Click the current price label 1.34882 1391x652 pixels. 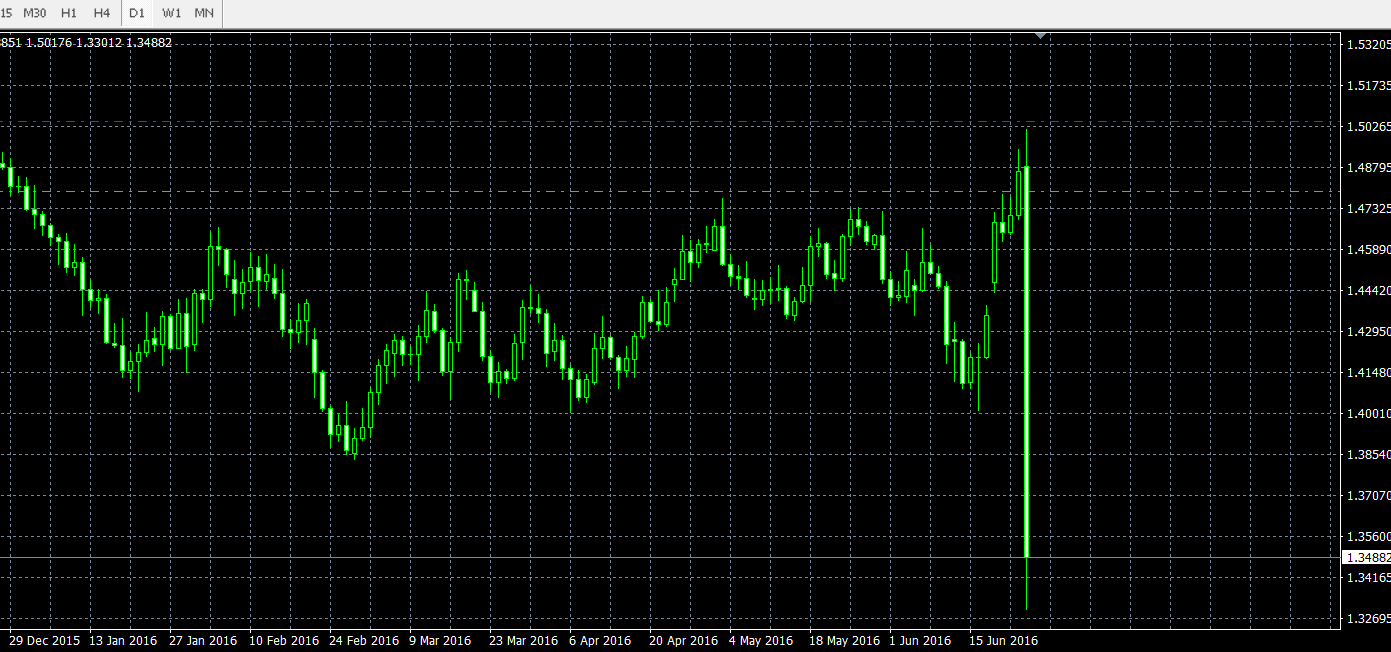(x=1368, y=557)
